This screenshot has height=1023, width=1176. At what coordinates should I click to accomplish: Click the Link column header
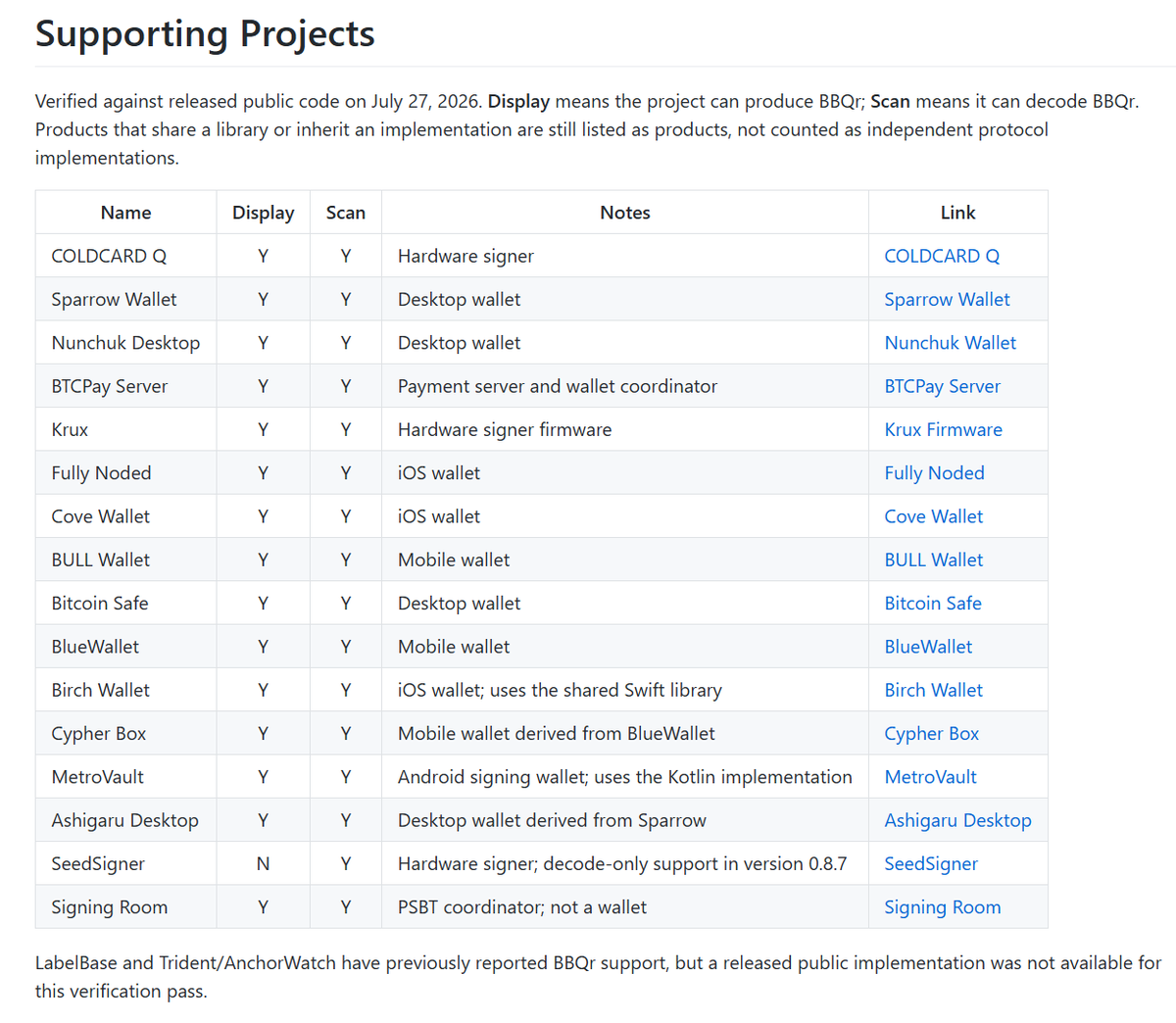pos(957,213)
